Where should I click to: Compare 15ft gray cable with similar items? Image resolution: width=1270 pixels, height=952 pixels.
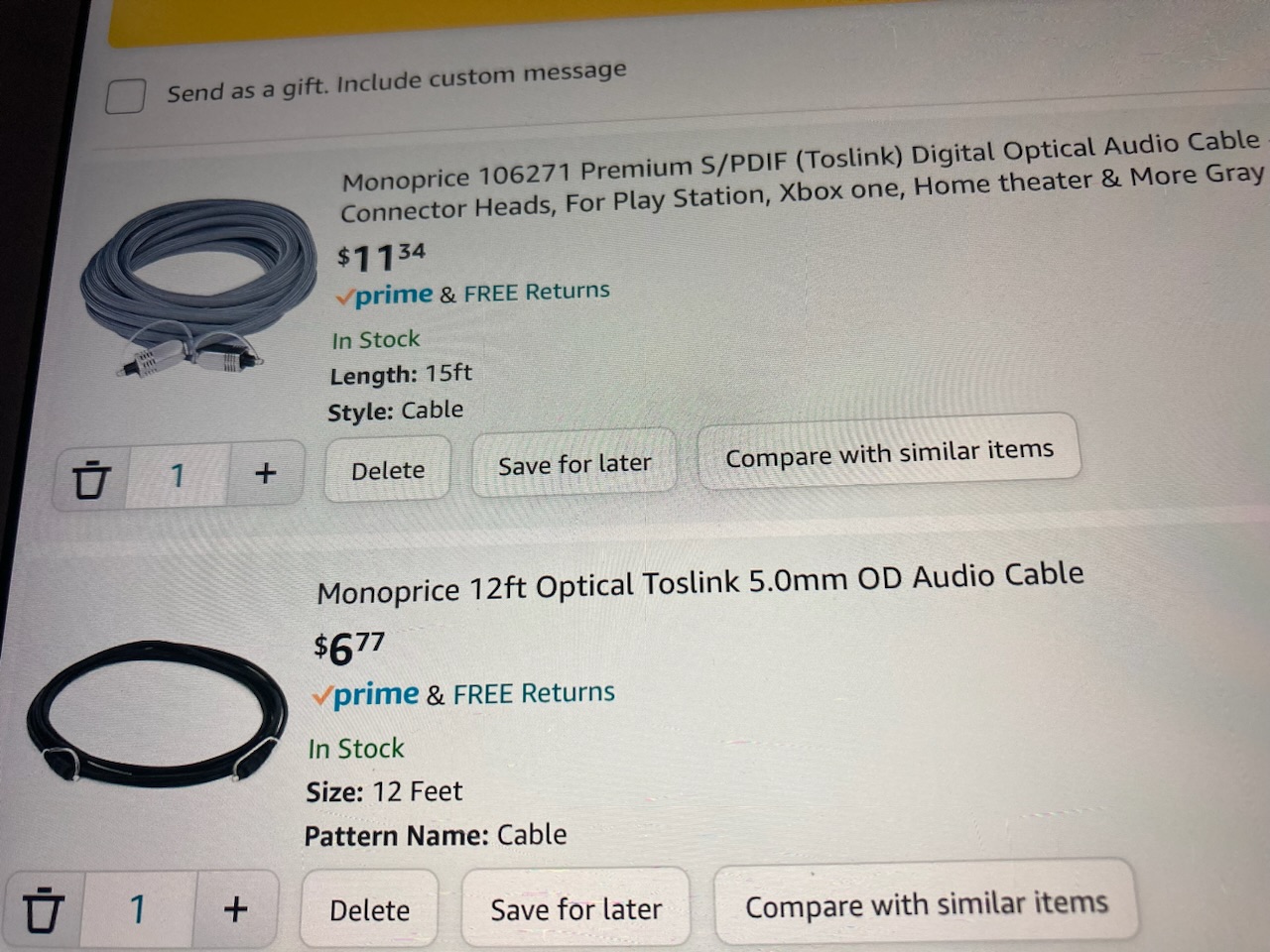coord(889,452)
